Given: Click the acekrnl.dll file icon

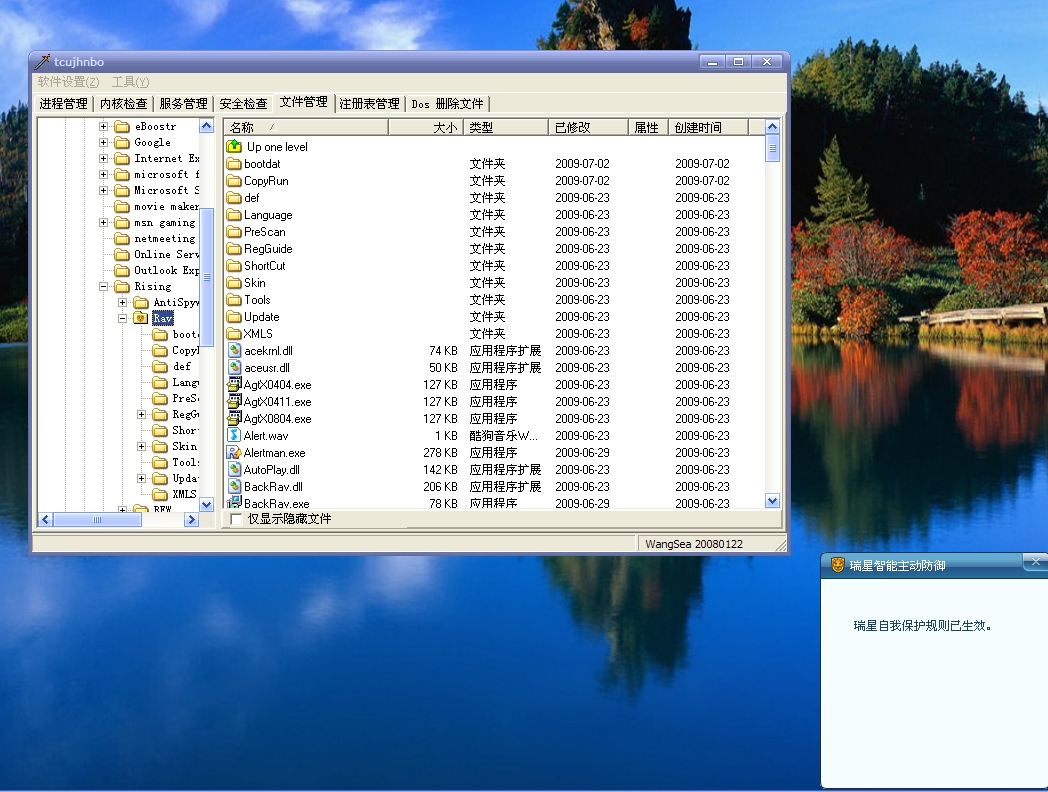Looking at the screenshot, I should (x=234, y=351).
